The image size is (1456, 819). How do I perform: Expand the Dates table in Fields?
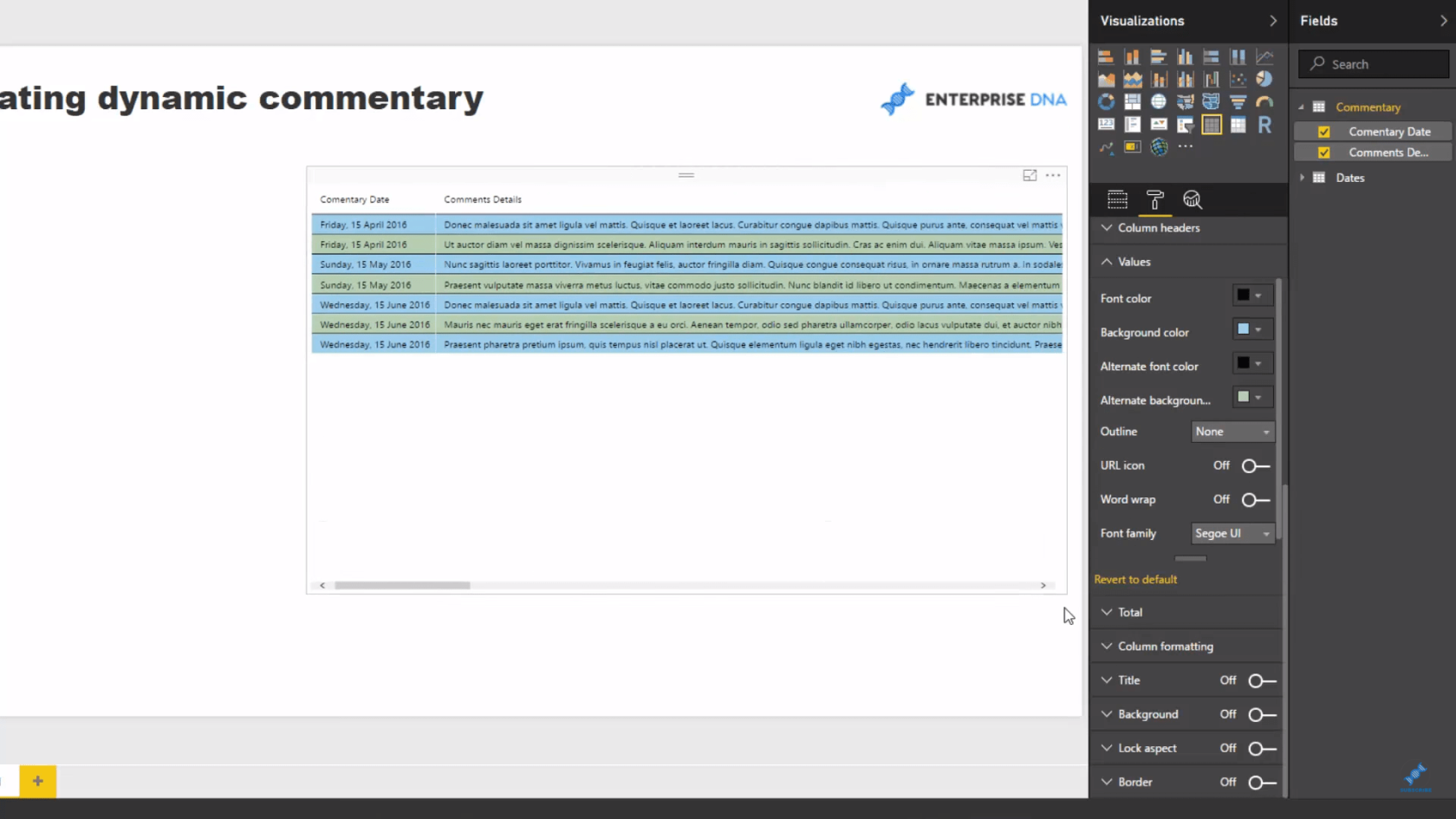1301,178
